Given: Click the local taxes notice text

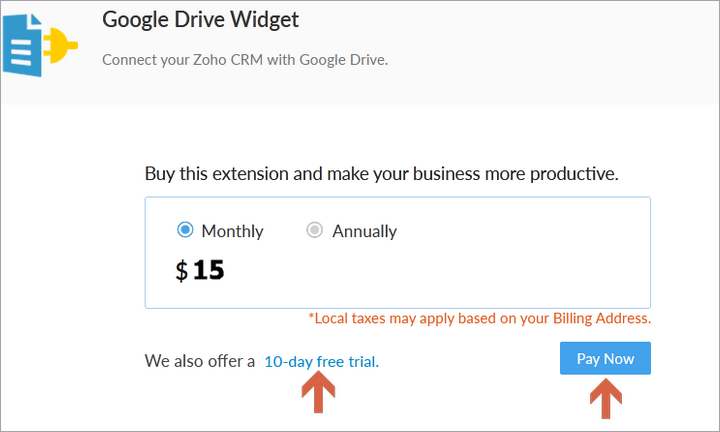Looking at the screenshot, I should coord(479,318).
